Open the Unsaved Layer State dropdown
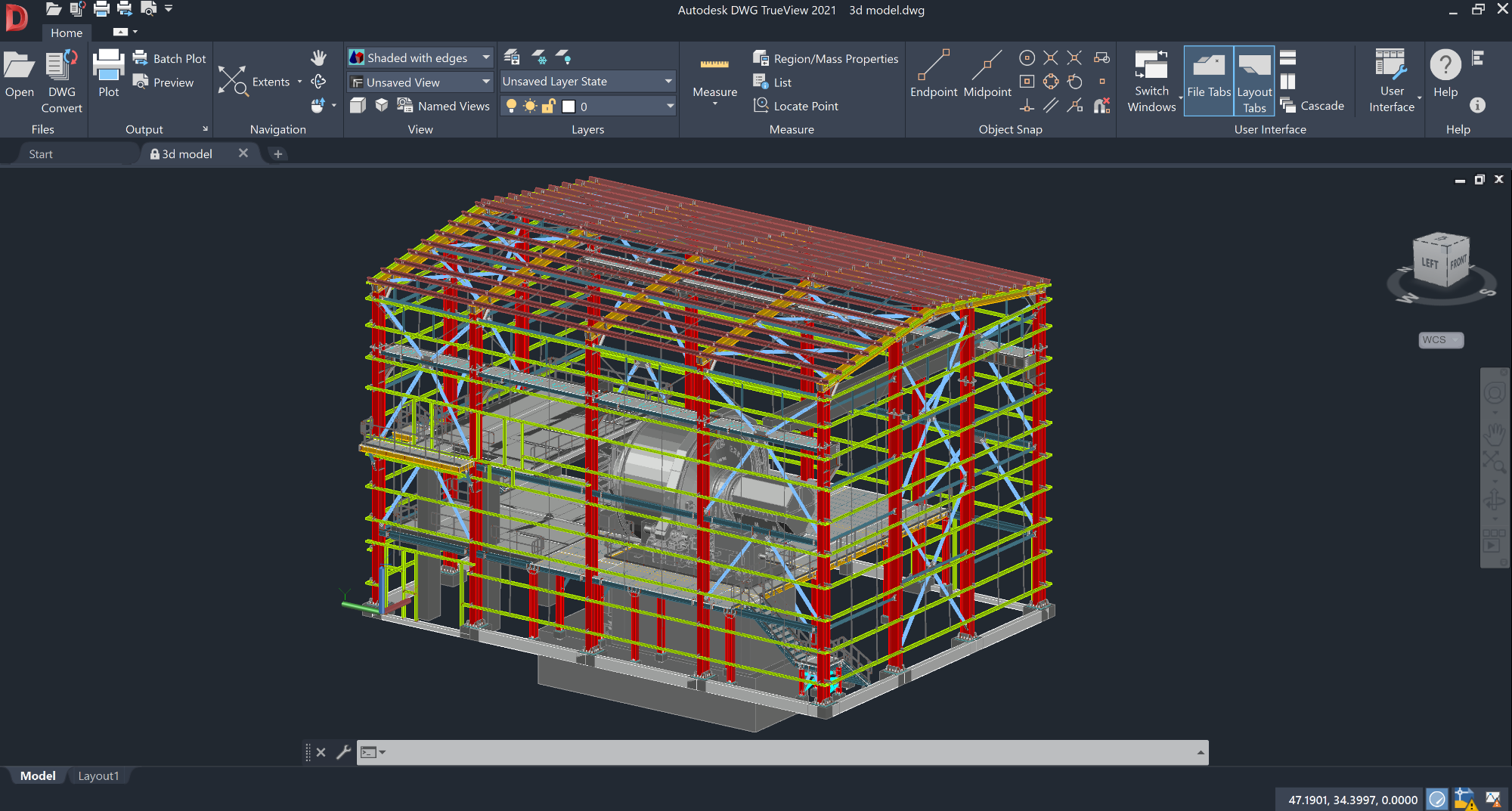1512x811 pixels. [668, 82]
